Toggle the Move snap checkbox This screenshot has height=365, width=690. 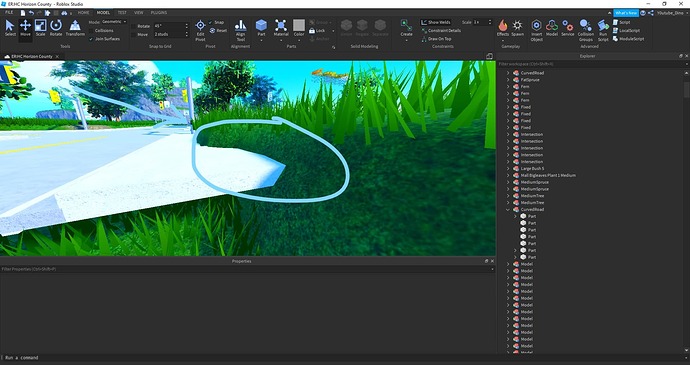pos(133,34)
